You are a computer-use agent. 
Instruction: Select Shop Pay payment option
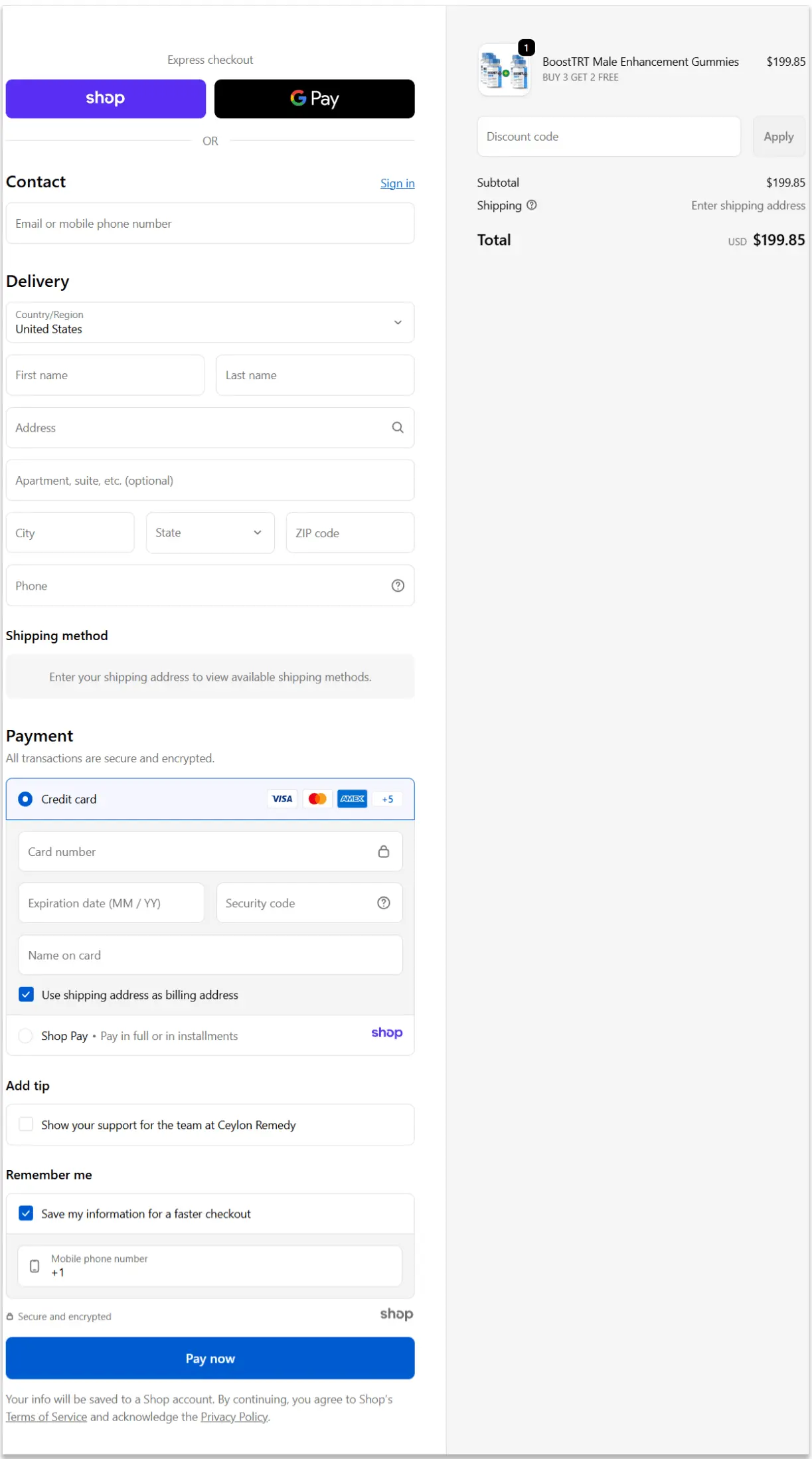(x=25, y=1036)
